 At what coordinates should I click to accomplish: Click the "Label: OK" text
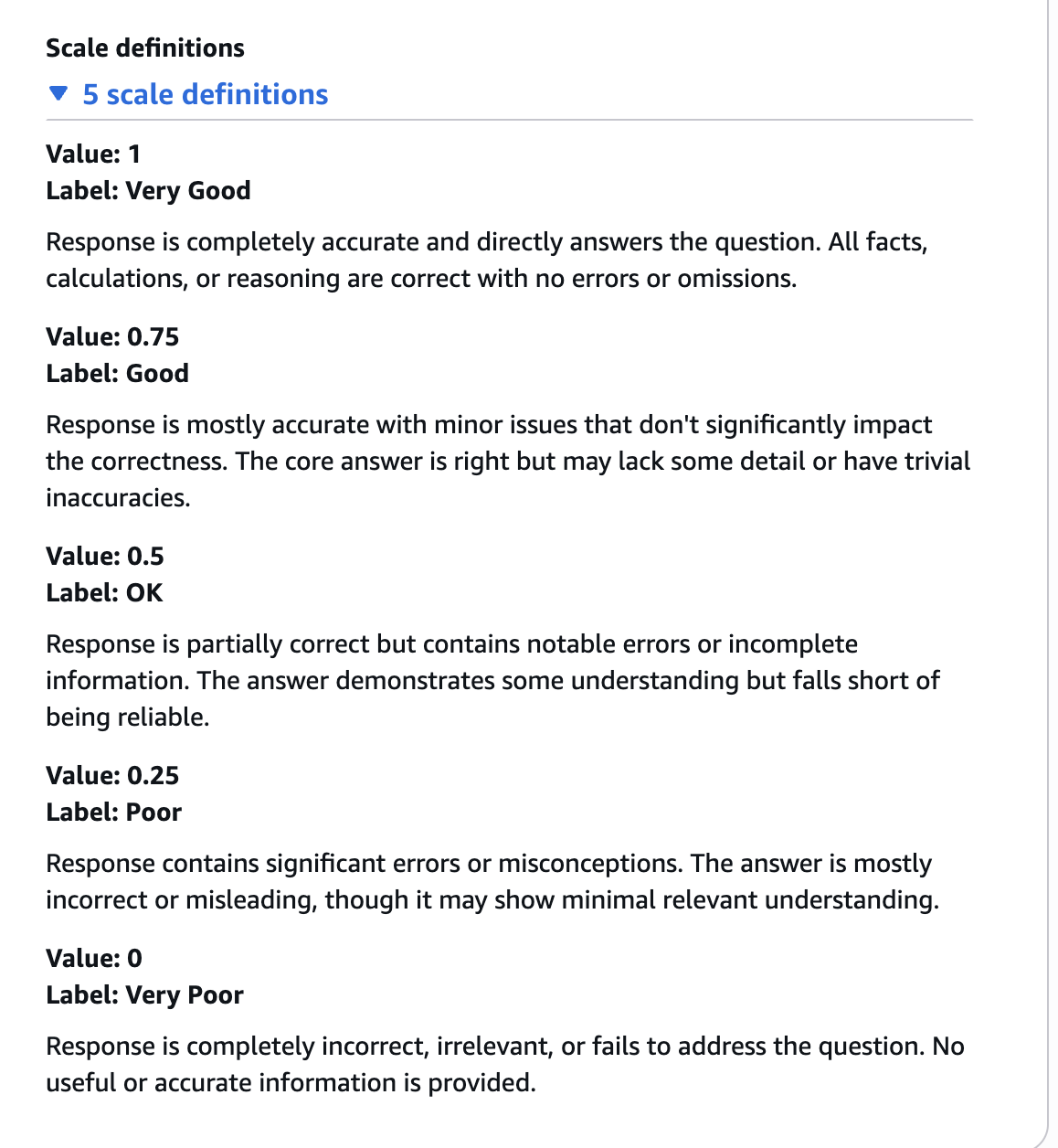pyautogui.click(x=104, y=592)
